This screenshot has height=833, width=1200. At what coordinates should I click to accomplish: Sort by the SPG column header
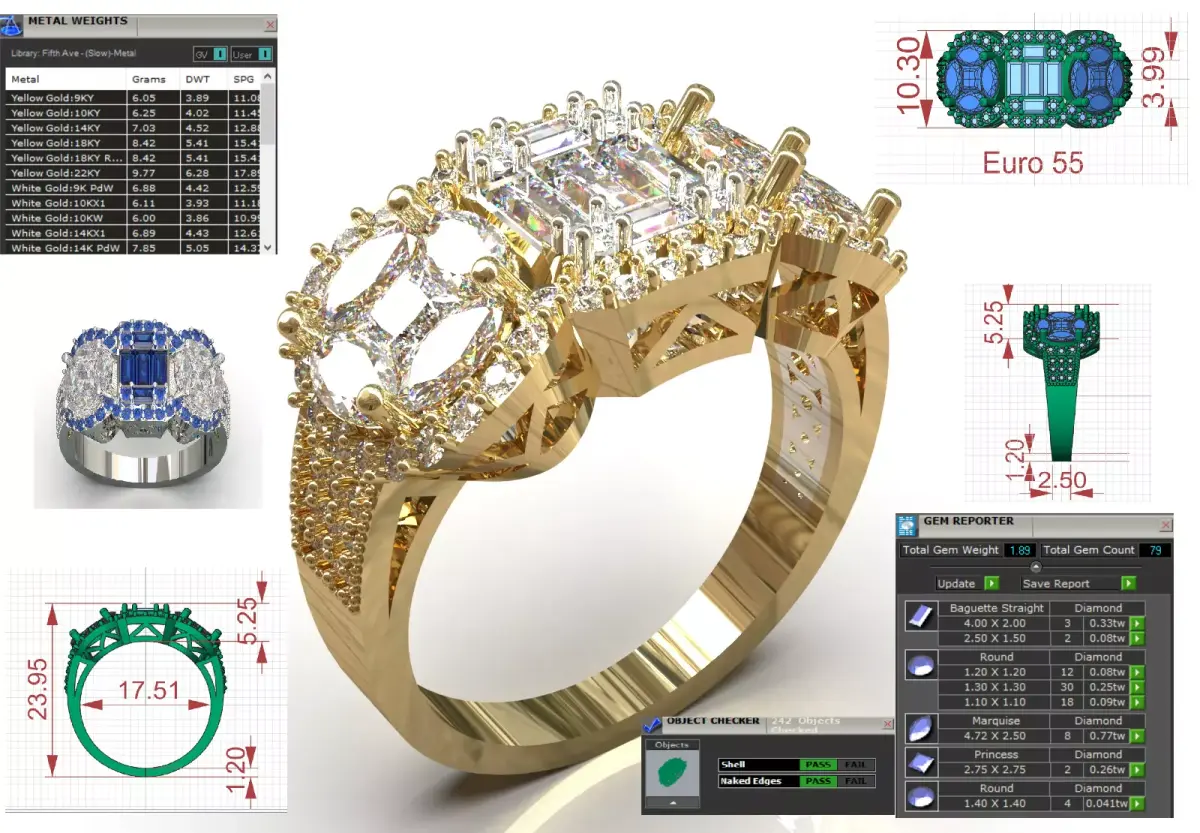[244, 79]
